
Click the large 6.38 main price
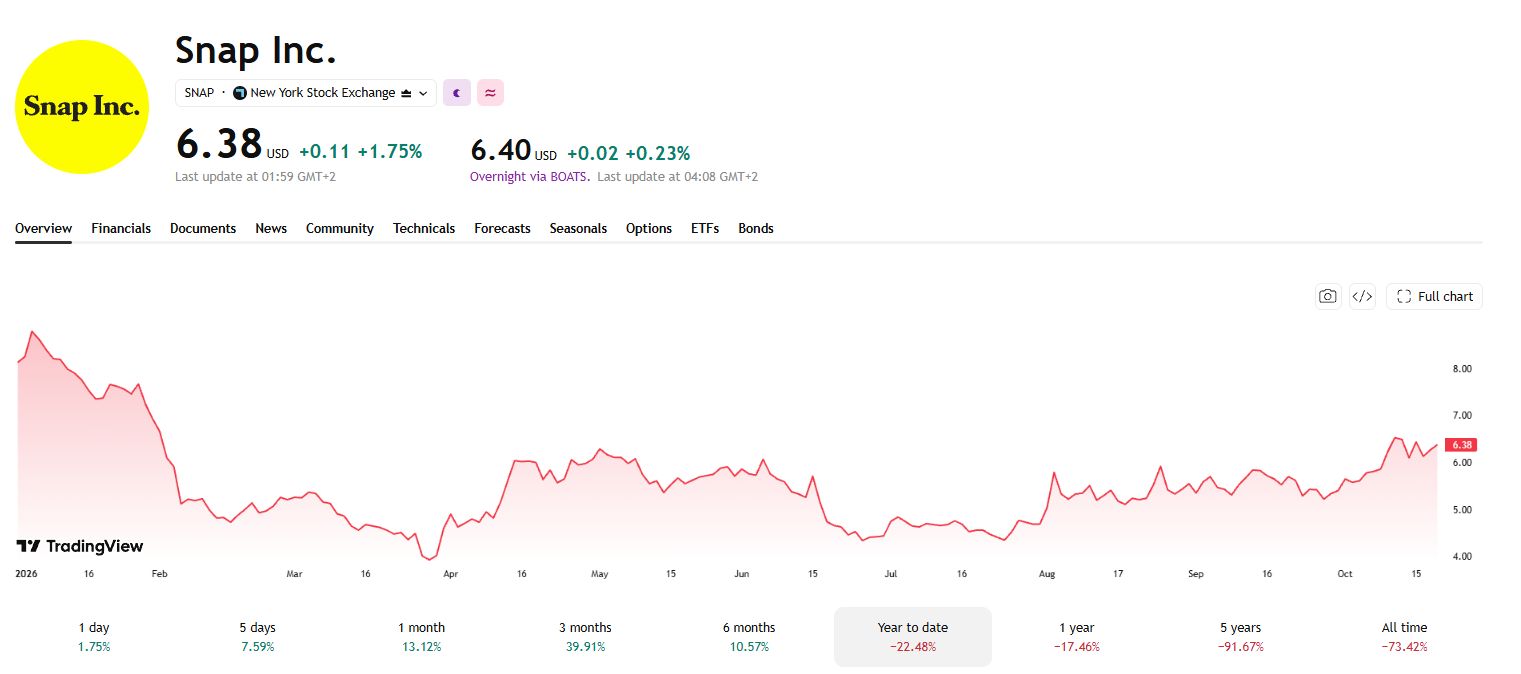coord(219,144)
